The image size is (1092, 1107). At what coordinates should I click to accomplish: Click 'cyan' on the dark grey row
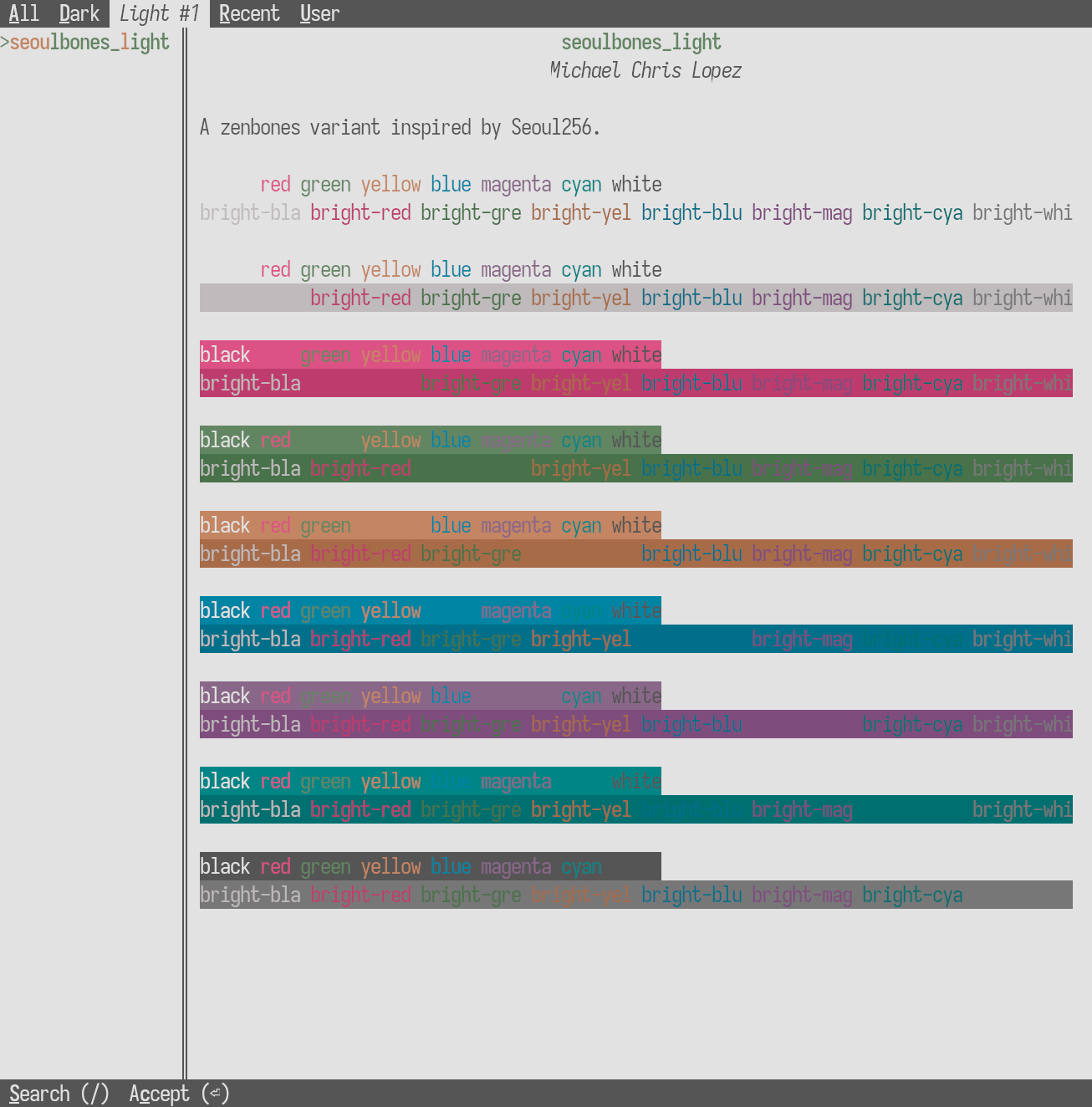coord(581,866)
